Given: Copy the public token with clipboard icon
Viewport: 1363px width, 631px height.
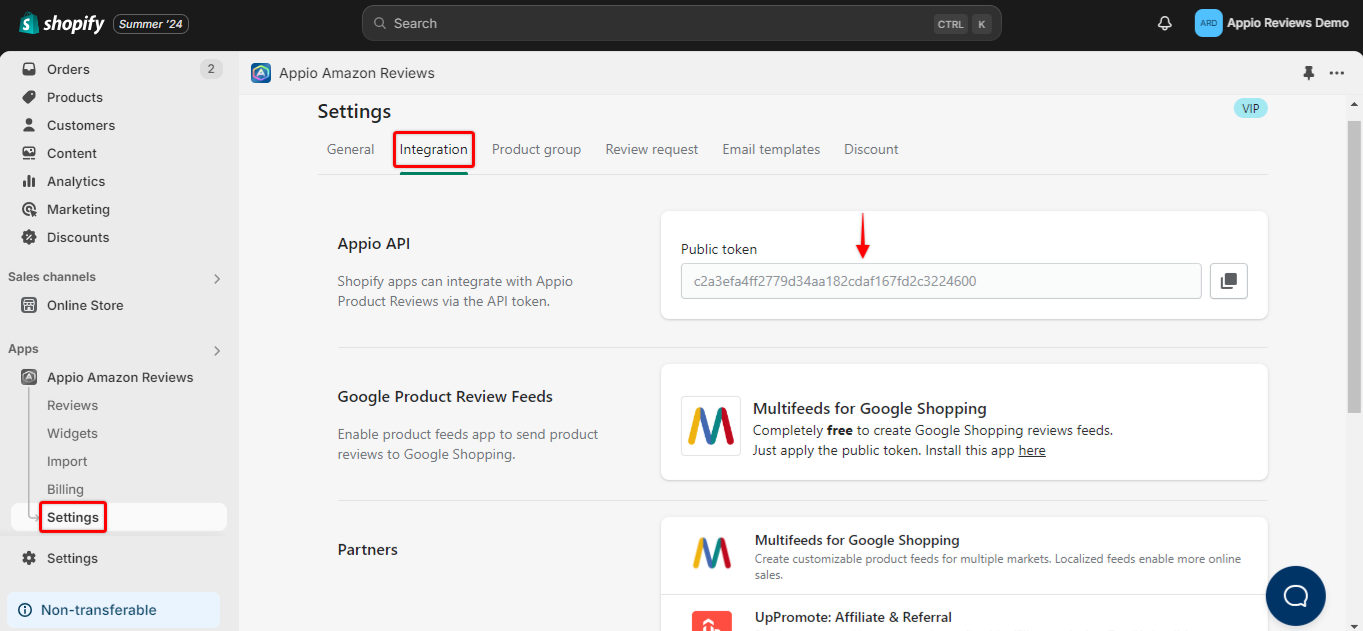Looking at the screenshot, I should (x=1228, y=281).
